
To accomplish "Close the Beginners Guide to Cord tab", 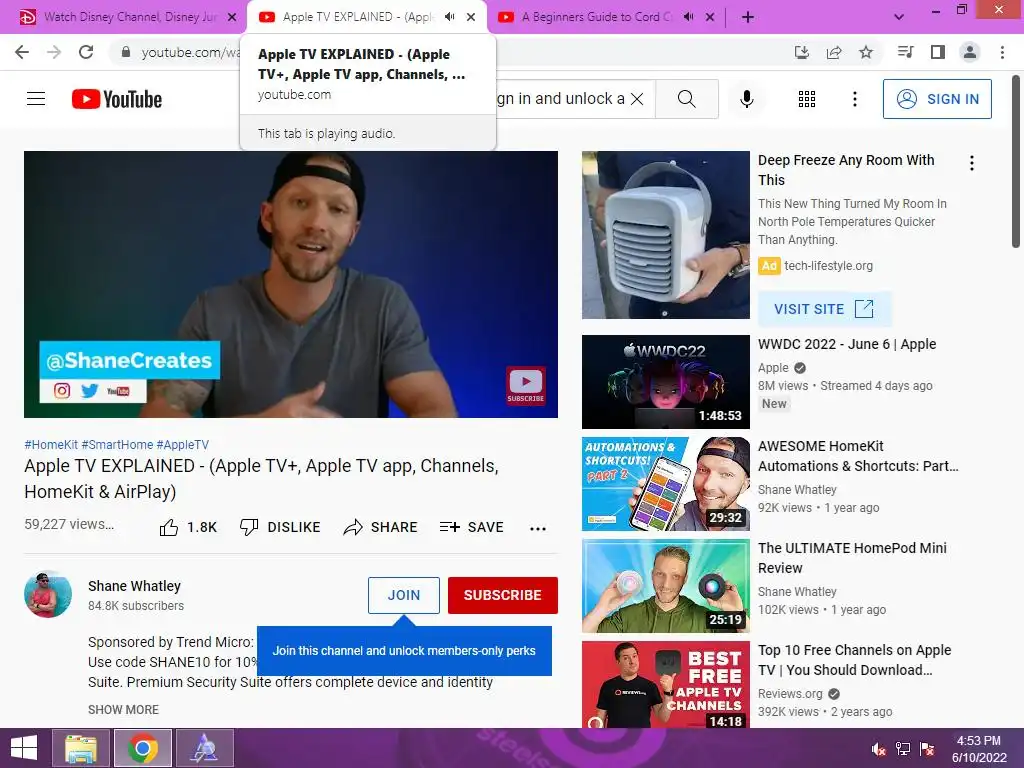I will (x=710, y=17).
